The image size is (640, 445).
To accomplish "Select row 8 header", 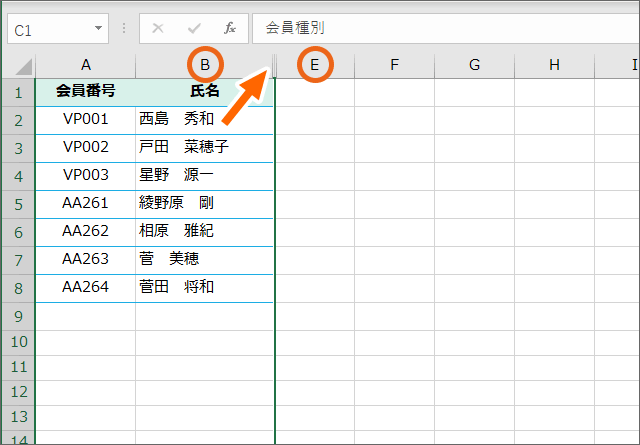I will [x=19, y=289].
